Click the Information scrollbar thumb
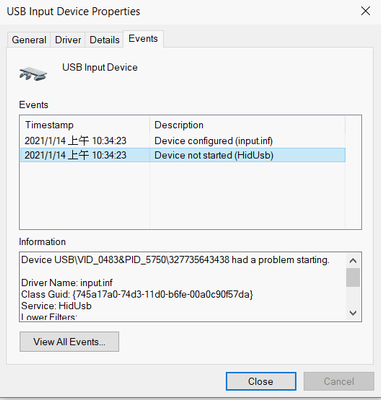 click(x=353, y=278)
